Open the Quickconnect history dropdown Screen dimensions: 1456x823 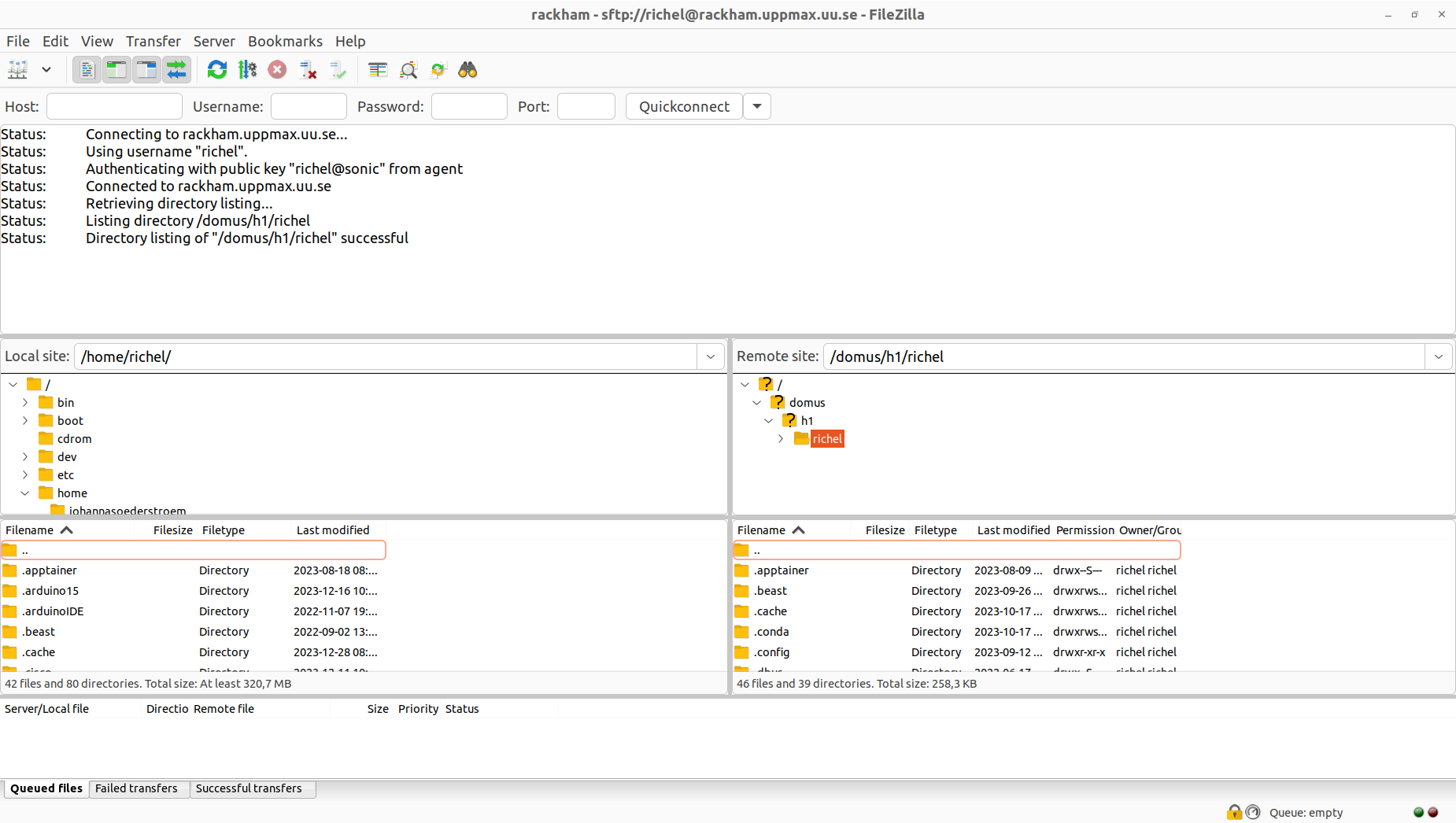pos(757,106)
